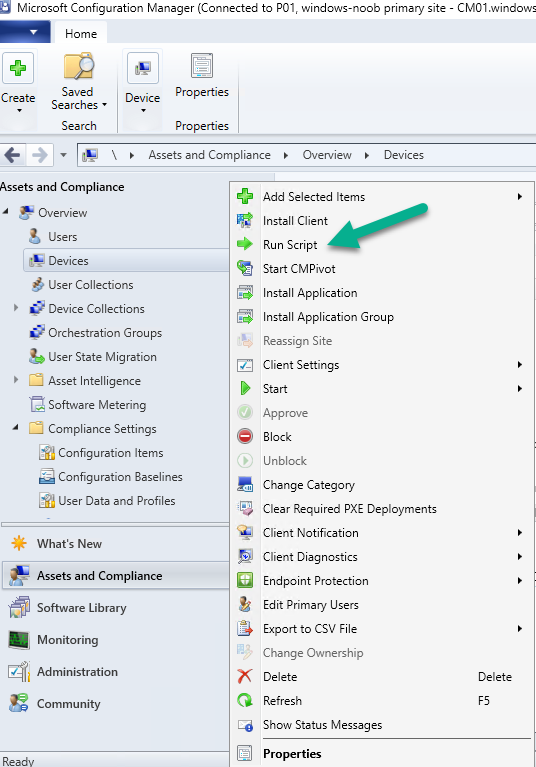The width and height of the screenshot is (536, 767).
Task: Switch to the Home ribbon tab
Action: pos(81,33)
